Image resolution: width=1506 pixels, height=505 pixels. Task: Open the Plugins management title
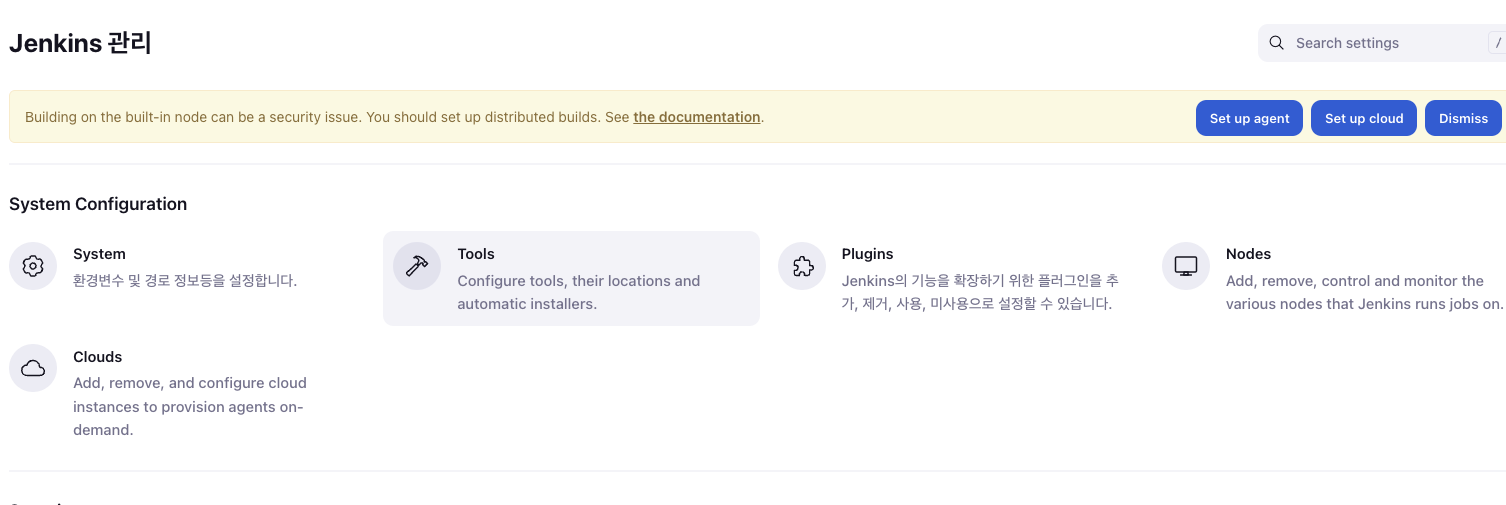(x=868, y=254)
